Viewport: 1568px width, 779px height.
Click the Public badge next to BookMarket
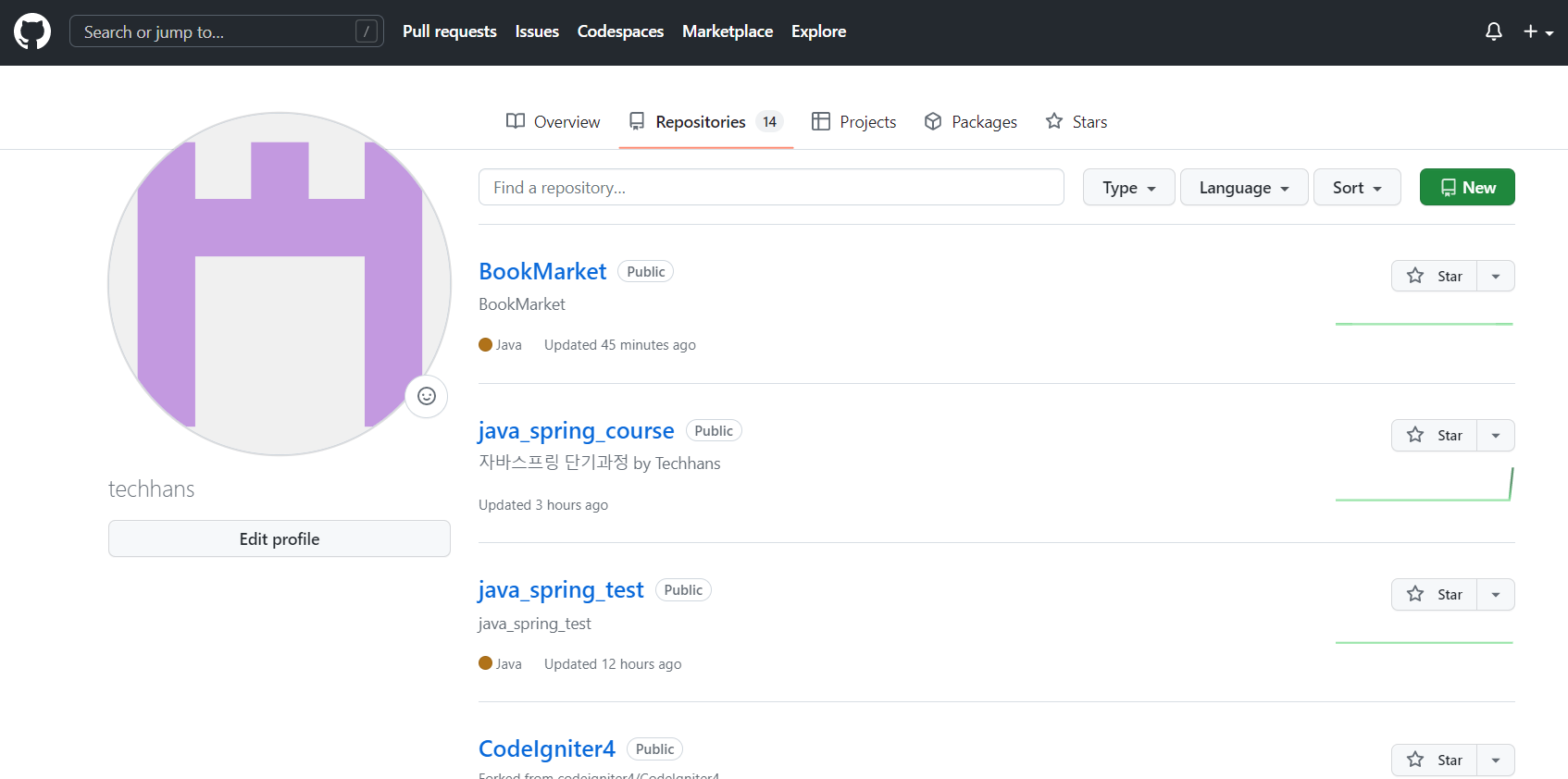(x=646, y=271)
